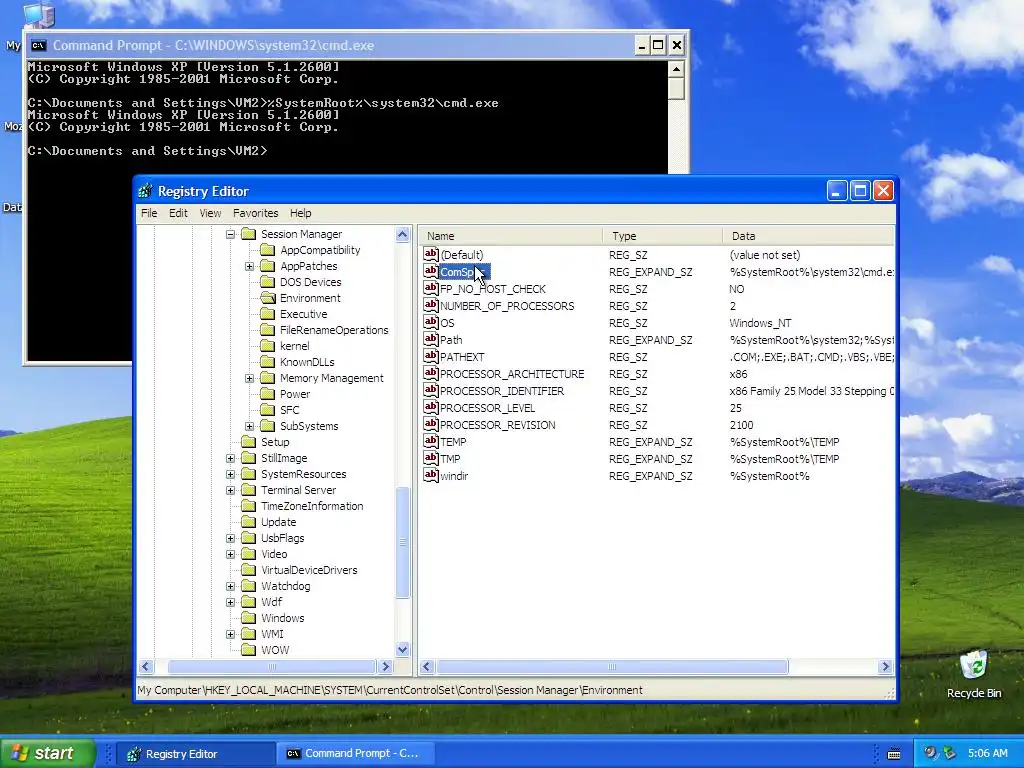Click the windir value string icon

(x=430, y=475)
